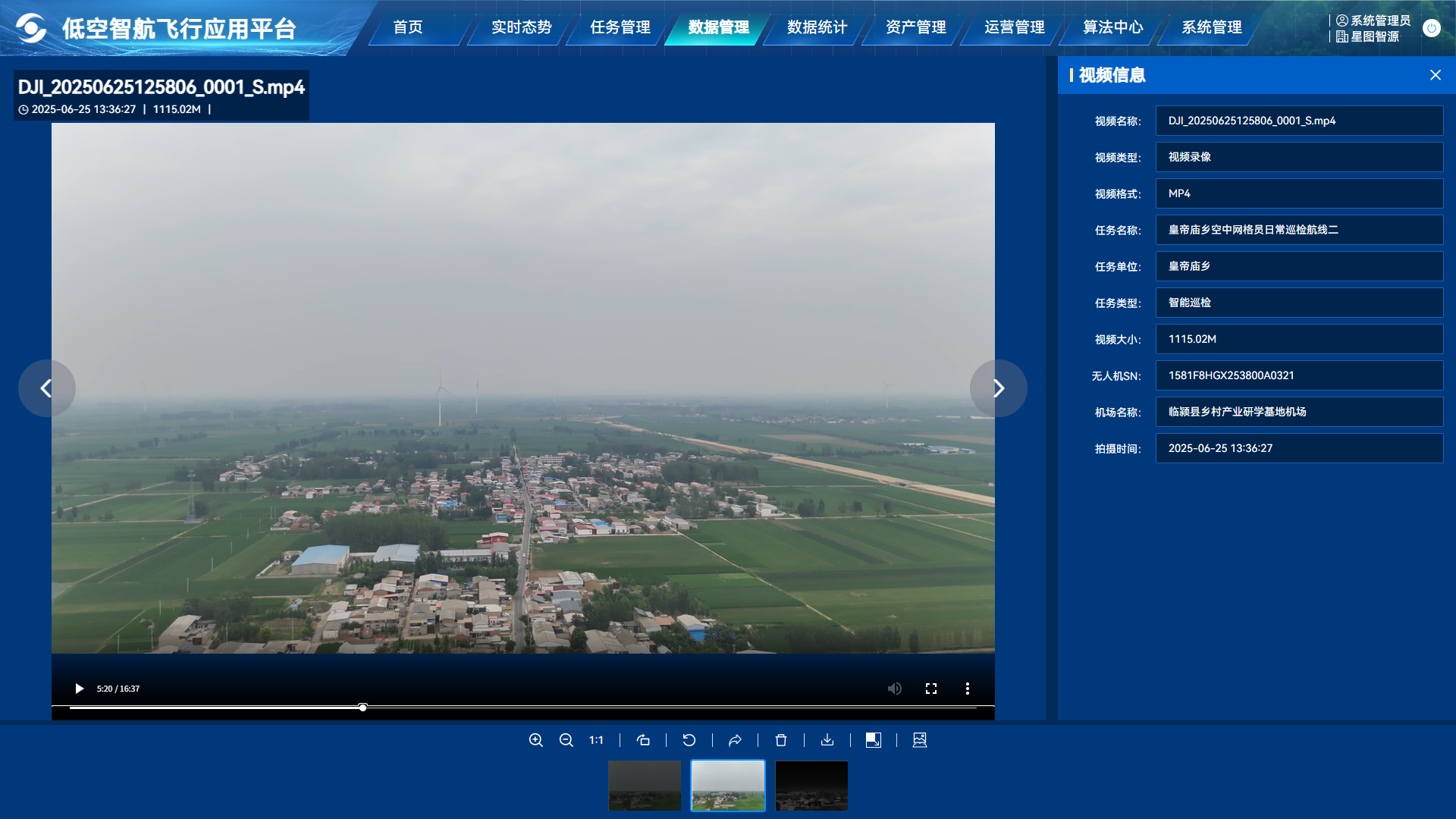Toggle fullscreen video mode

[931, 689]
